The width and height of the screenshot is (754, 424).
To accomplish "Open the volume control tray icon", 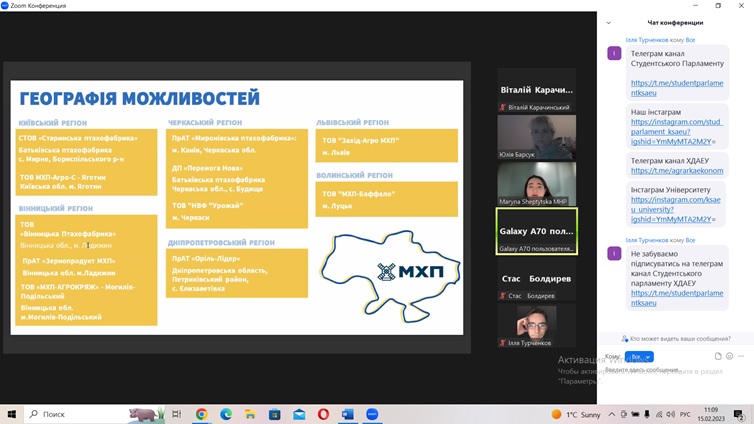I will pos(670,414).
